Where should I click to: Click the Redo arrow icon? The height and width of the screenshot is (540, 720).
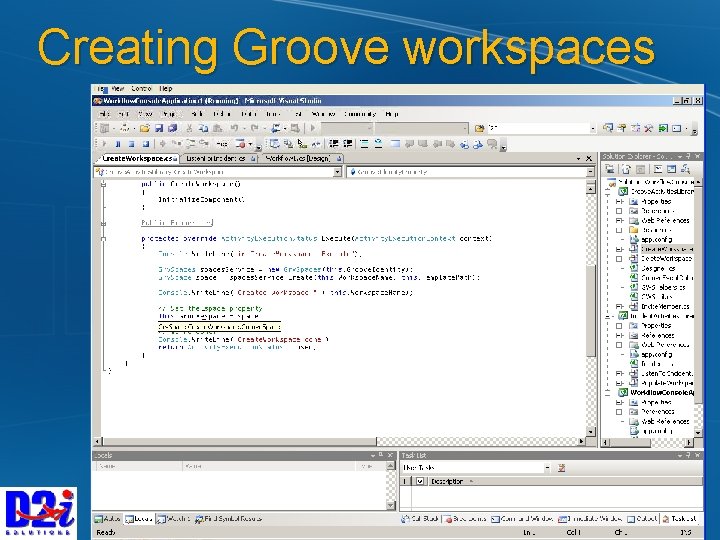click(255, 129)
